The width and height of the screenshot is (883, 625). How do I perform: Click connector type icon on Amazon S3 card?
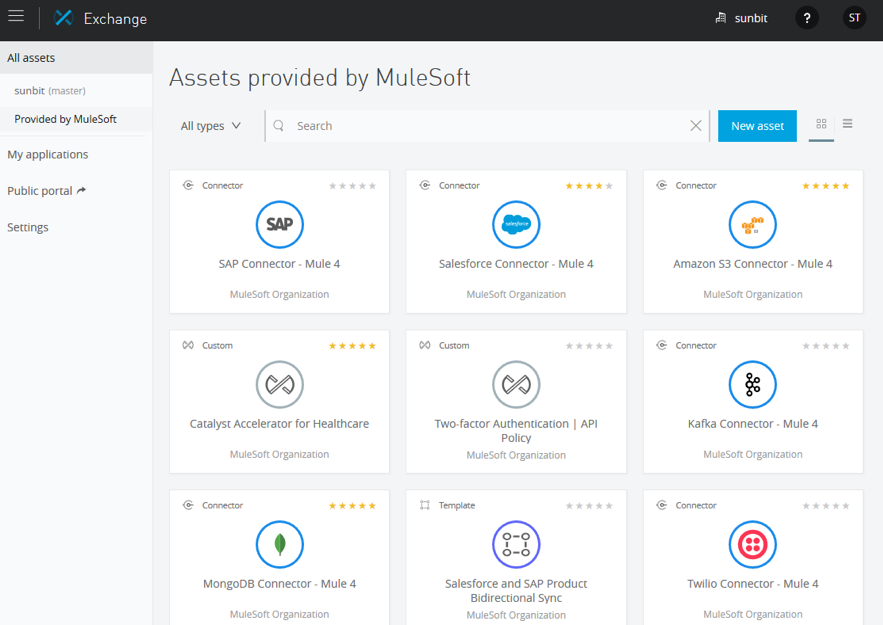[x=662, y=185]
